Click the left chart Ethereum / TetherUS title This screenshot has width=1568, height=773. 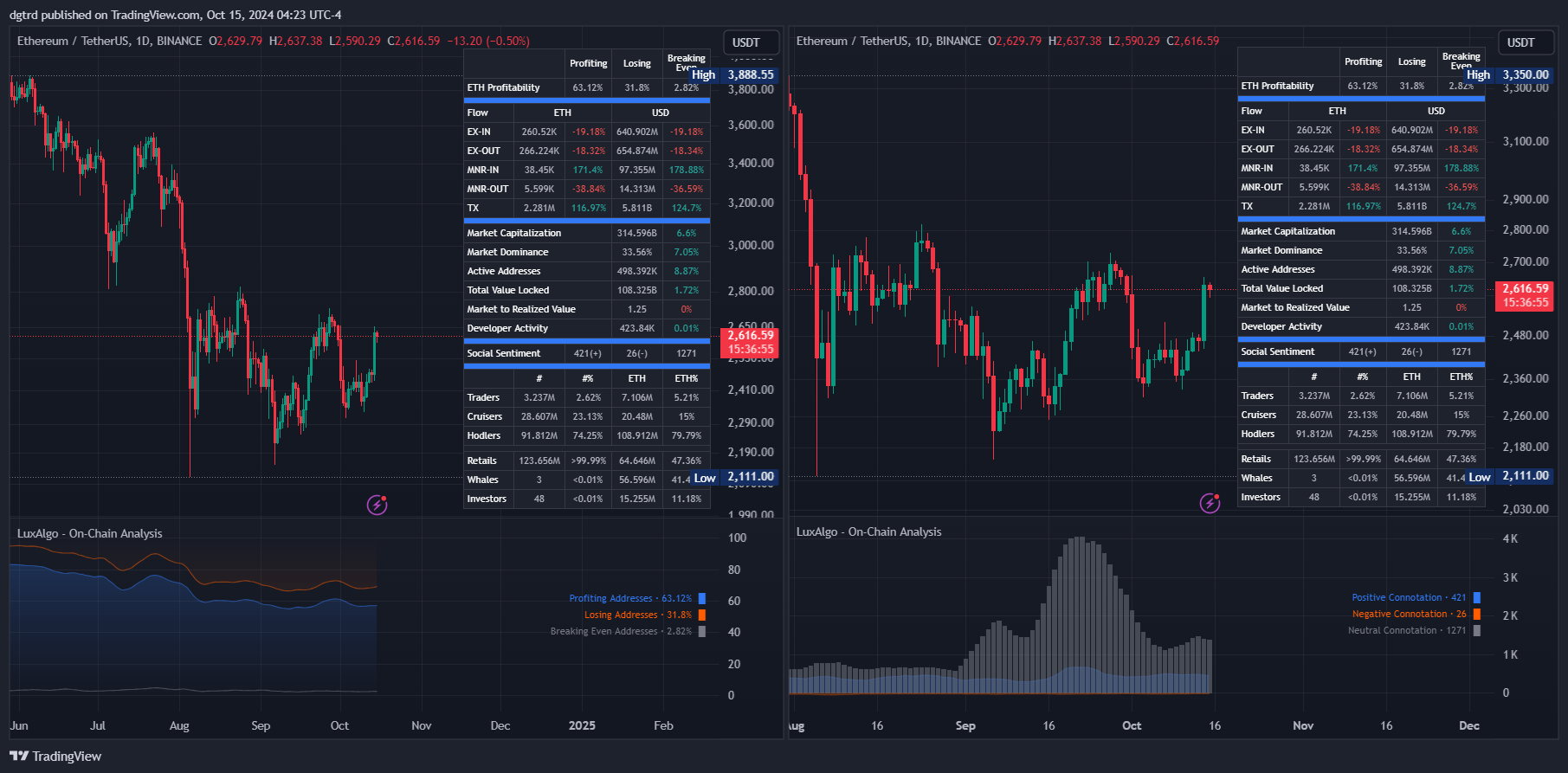pyautogui.click(x=109, y=41)
